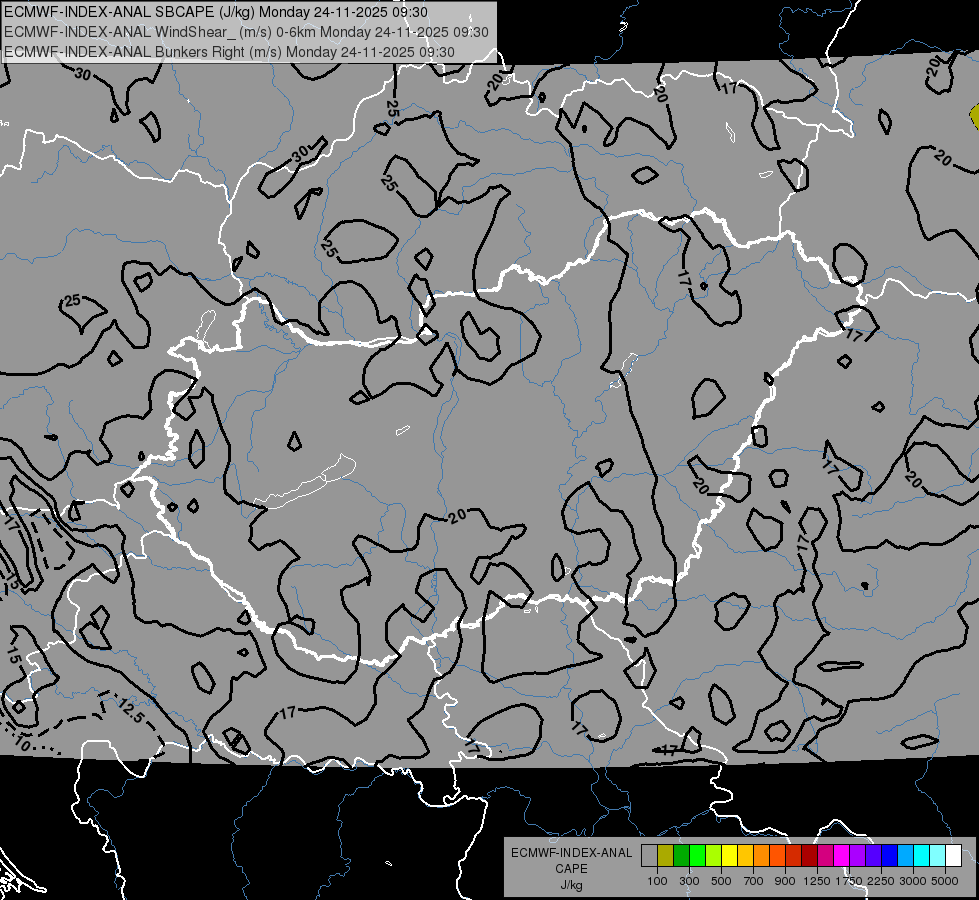The image size is (979, 900).
Task: Click the 500 tick label on the legend
Action: [721, 881]
